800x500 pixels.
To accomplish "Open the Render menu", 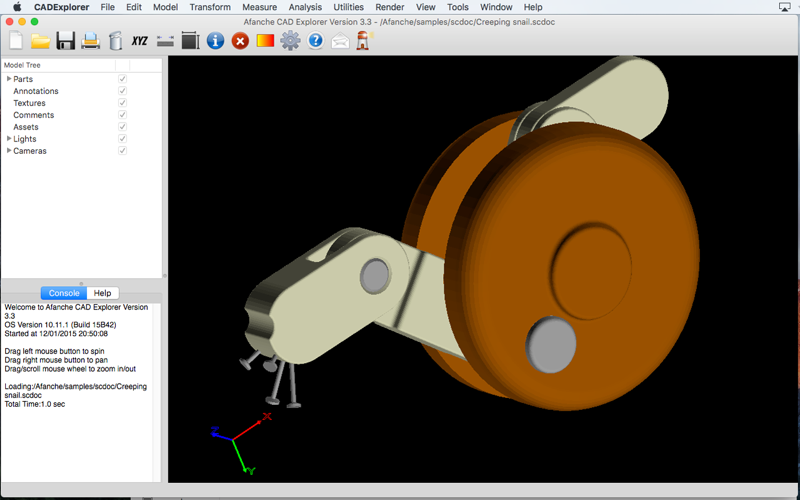I will [x=390, y=7].
